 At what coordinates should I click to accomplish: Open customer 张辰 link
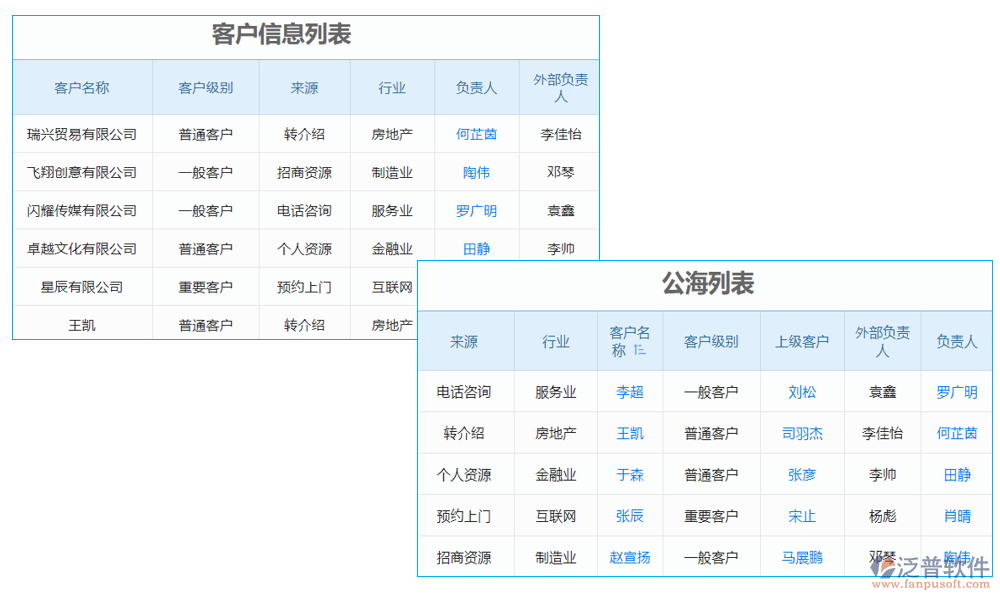[x=631, y=515]
